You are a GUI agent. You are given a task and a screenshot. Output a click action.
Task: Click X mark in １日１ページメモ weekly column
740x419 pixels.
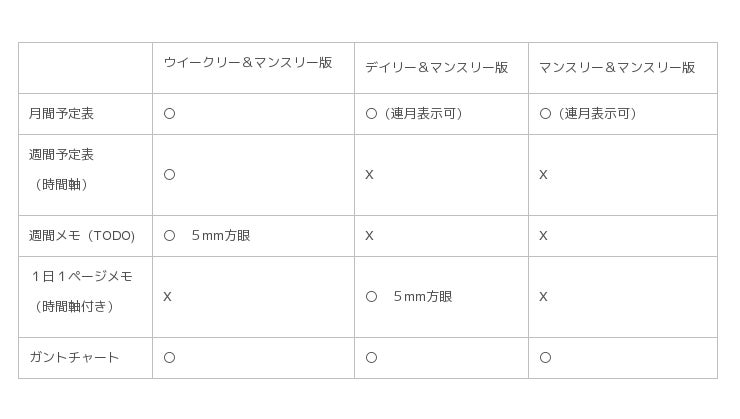[x=167, y=297]
